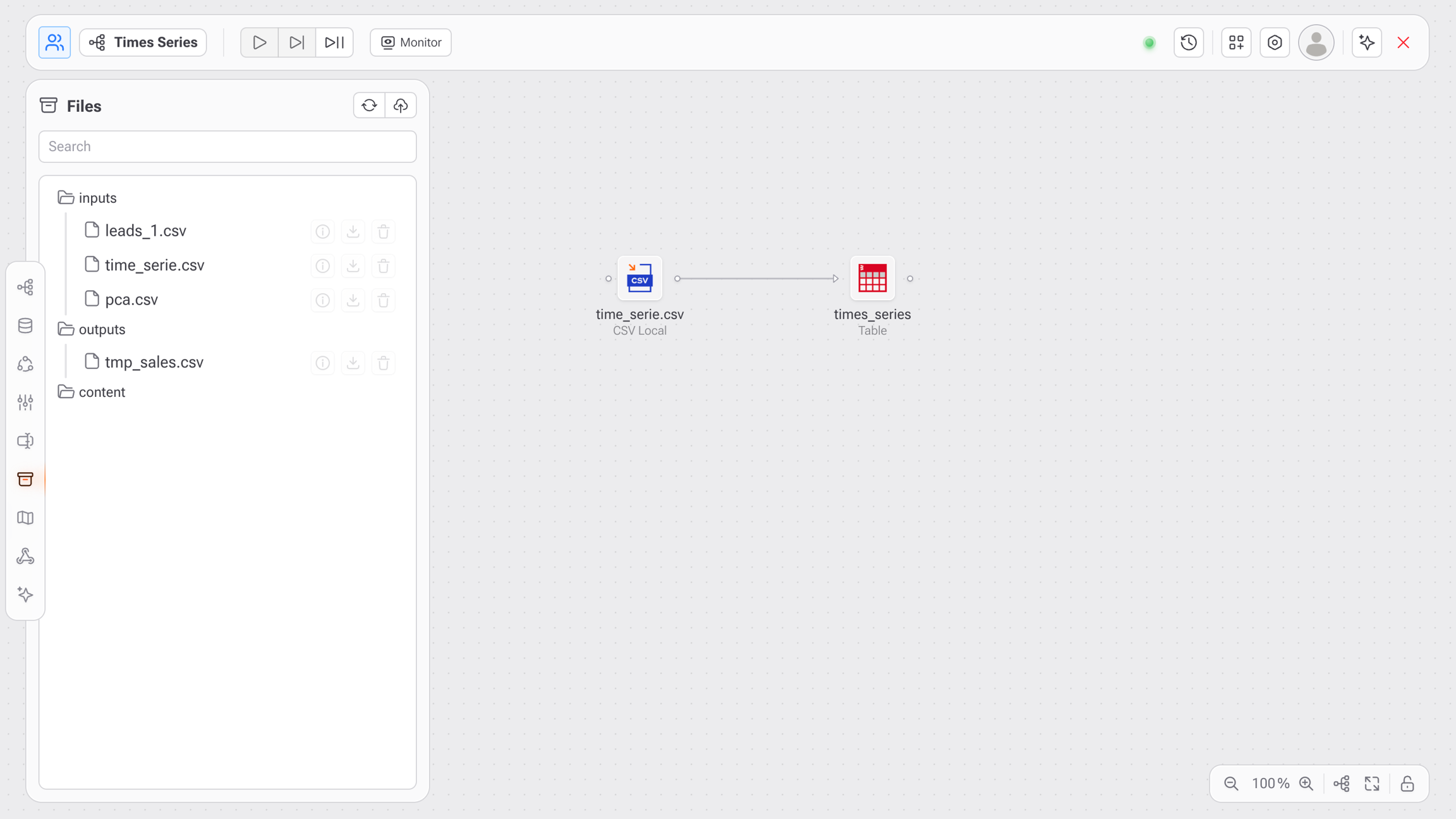Click the Files search field
The width and height of the screenshot is (1456, 819).
[x=227, y=147]
